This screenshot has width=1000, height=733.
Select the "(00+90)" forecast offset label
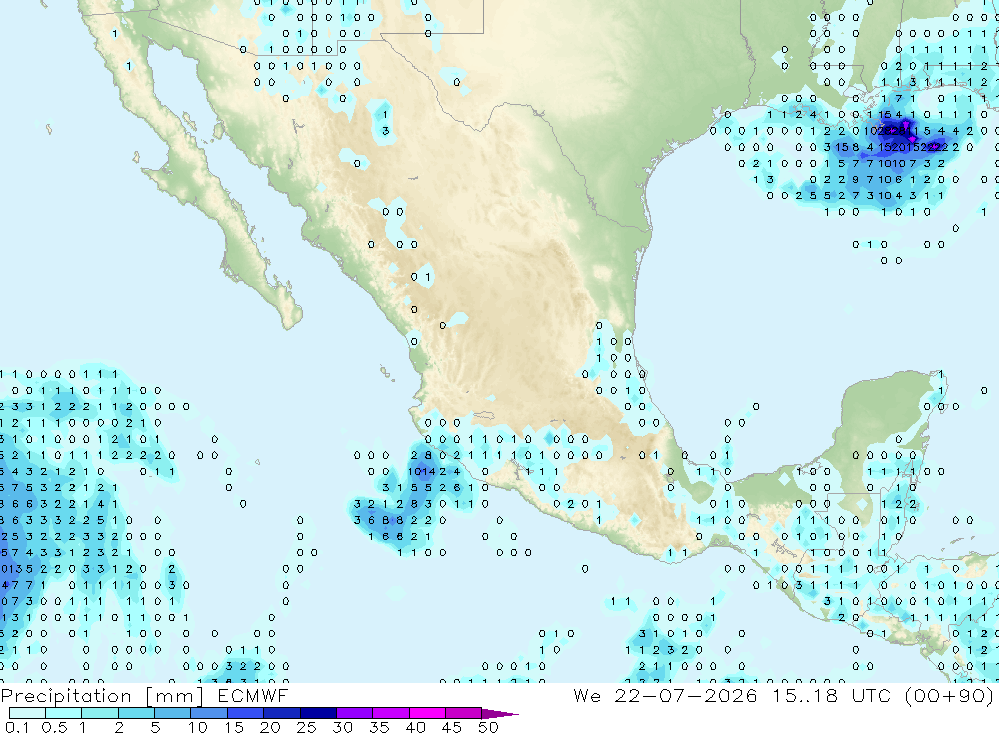950,695
